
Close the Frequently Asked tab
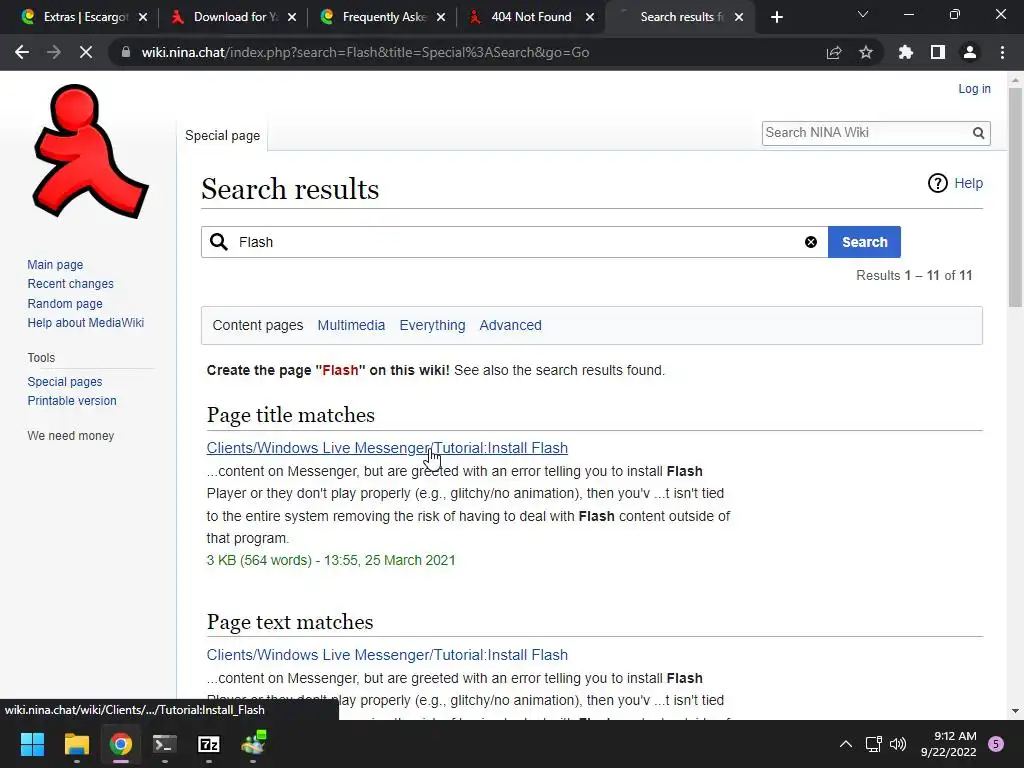point(441,17)
